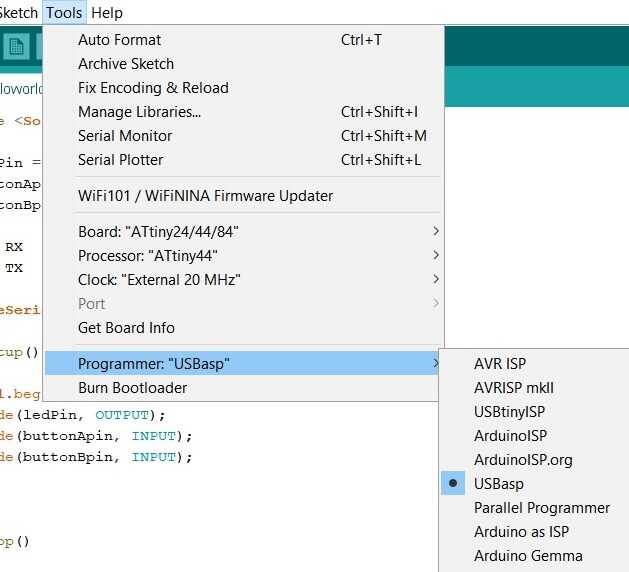Select Burn Bootloader
This screenshot has height=572, width=629.
pyautogui.click(x=132, y=388)
